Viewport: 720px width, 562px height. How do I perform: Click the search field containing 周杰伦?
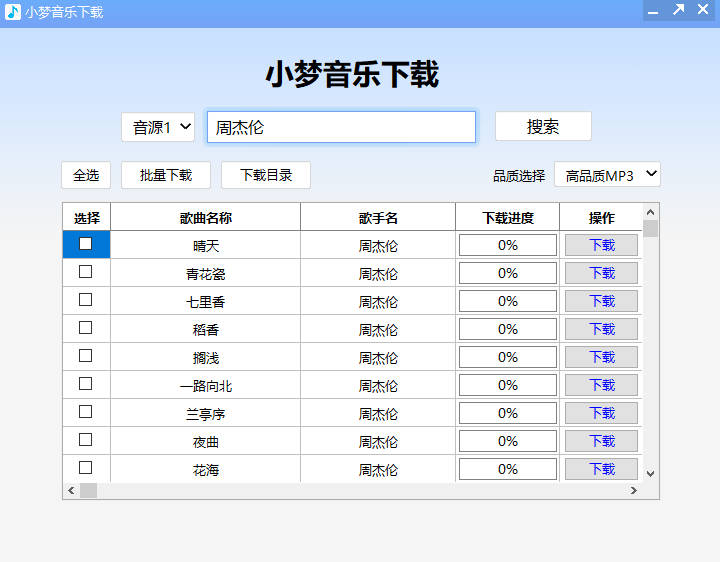(x=341, y=127)
